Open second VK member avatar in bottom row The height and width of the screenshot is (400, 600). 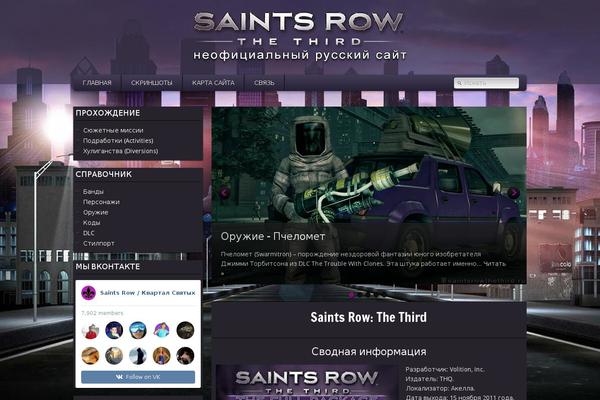pyautogui.click(x=114, y=356)
